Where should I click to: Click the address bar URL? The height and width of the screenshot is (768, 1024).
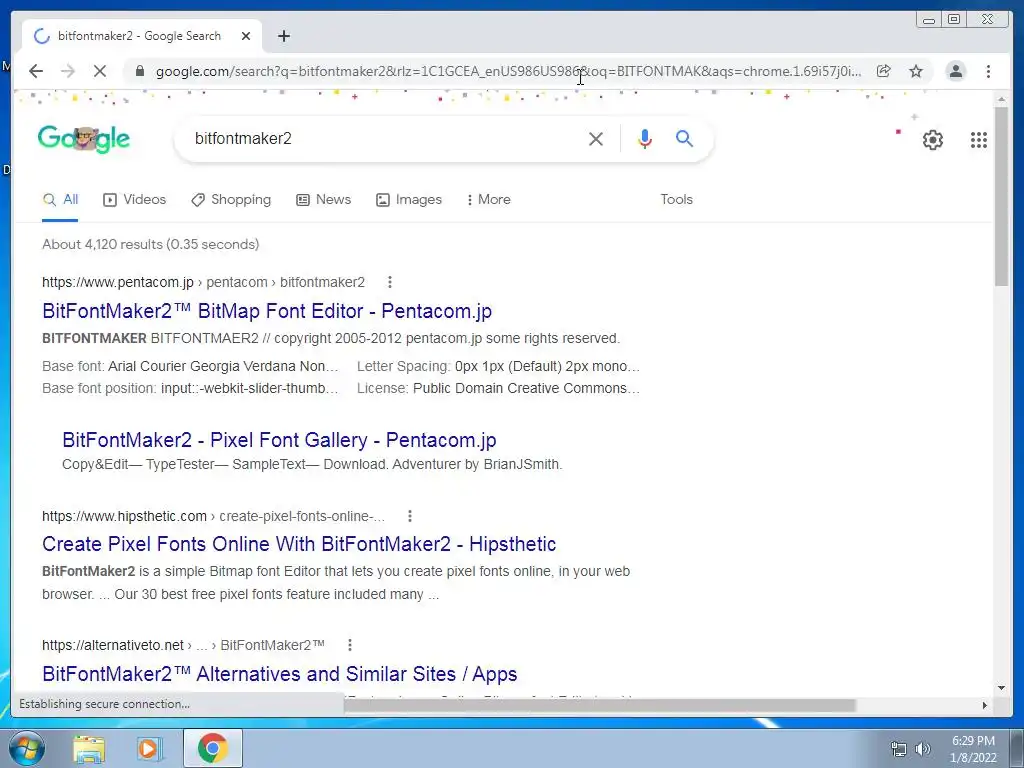pos(508,71)
